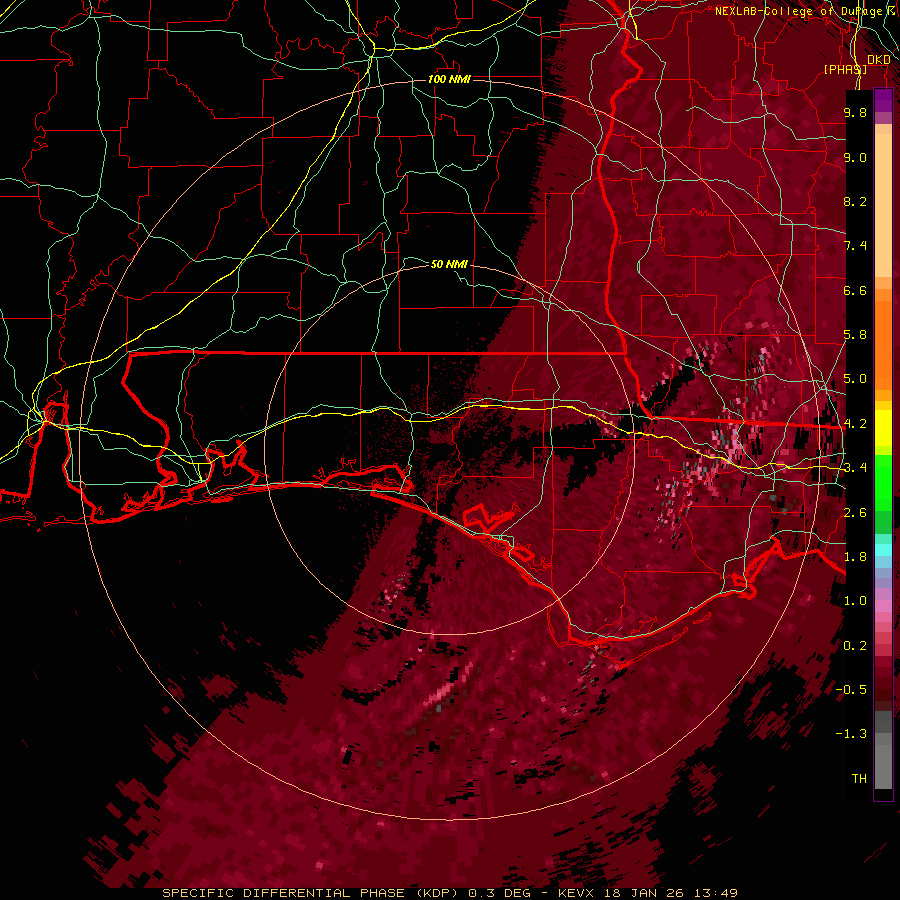Click the 3.4 value on the scale
Screen dimensions: 900x900
855,468
